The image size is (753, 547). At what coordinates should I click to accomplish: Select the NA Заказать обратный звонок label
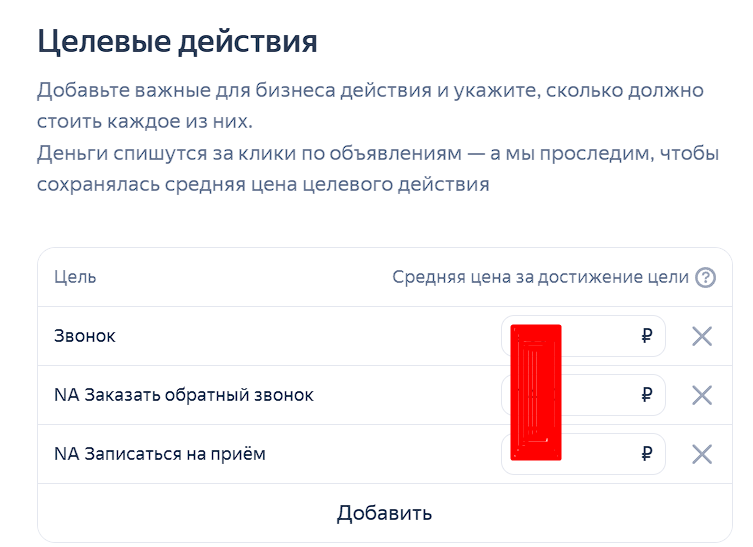click(x=183, y=395)
